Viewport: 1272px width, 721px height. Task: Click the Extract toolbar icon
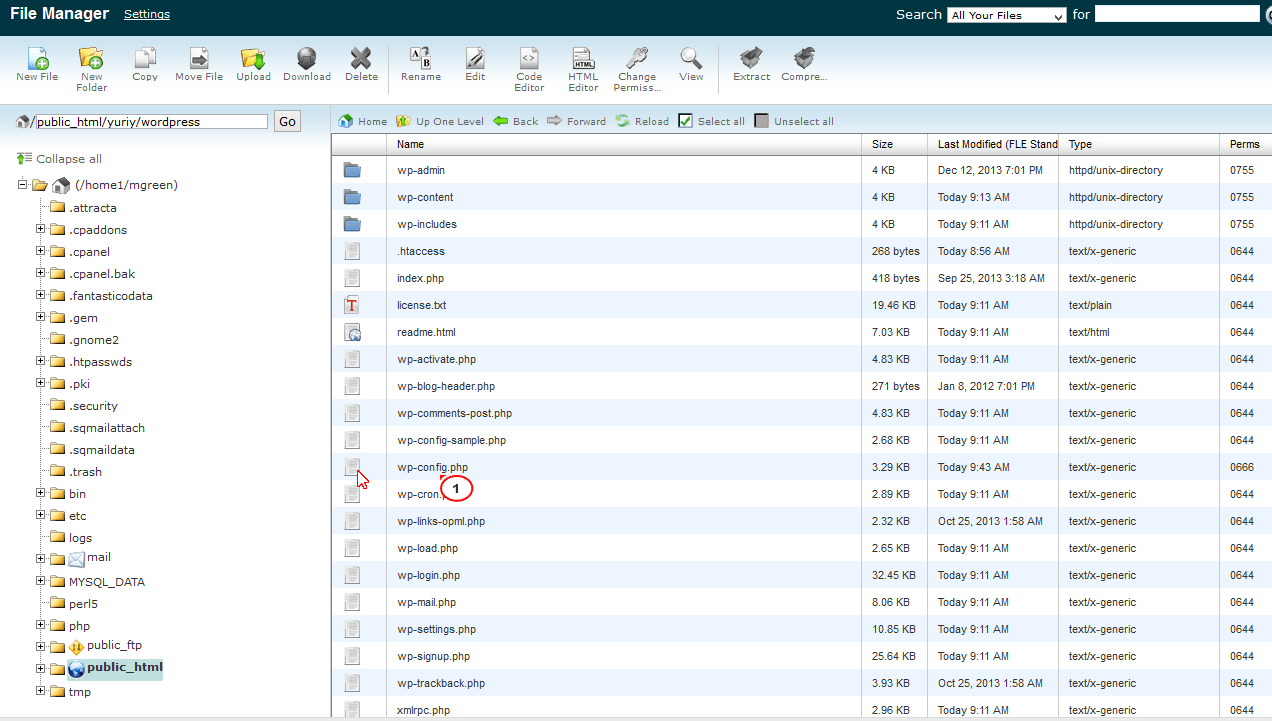click(750, 62)
